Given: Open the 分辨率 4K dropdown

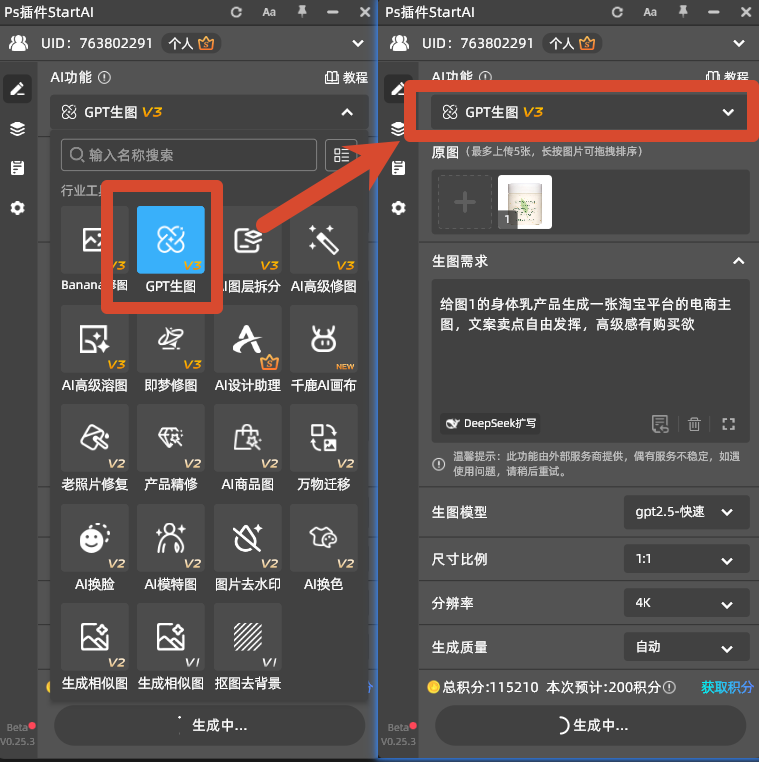Looking at the screenshot, I should click(x=686, y=603).
